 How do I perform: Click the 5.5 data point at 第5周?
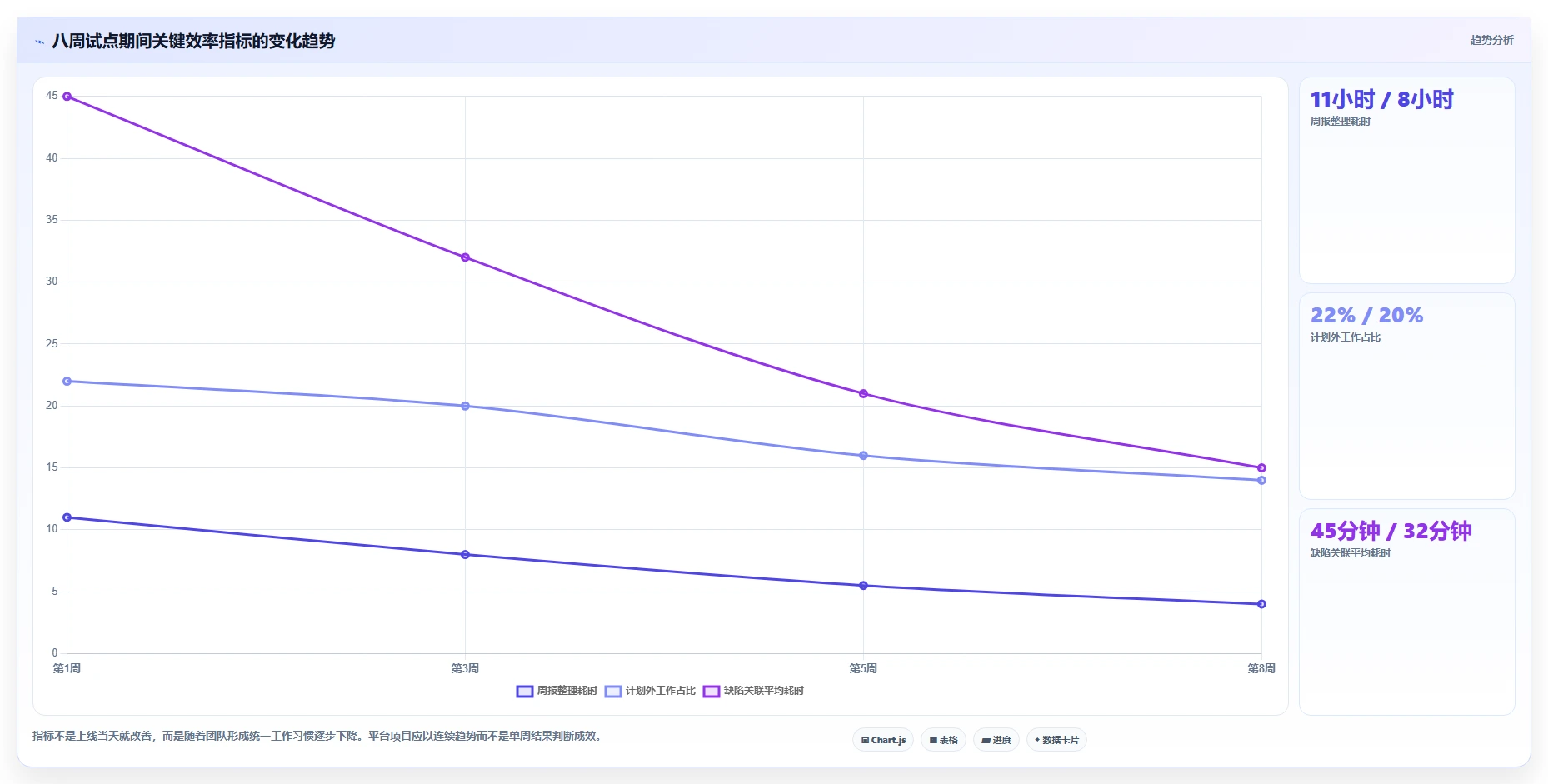pos(863,586)
